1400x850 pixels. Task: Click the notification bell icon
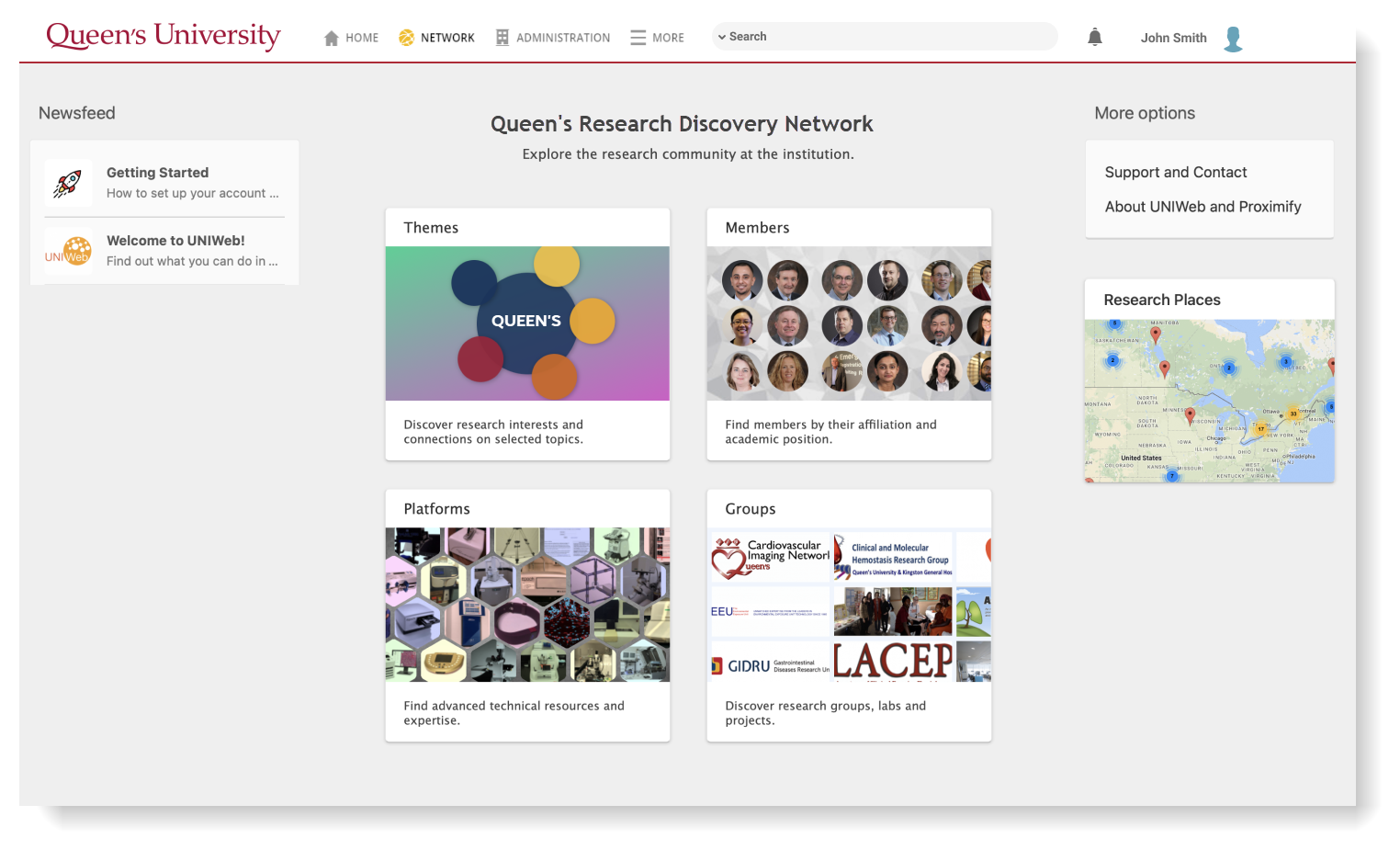click(1094, 37)
